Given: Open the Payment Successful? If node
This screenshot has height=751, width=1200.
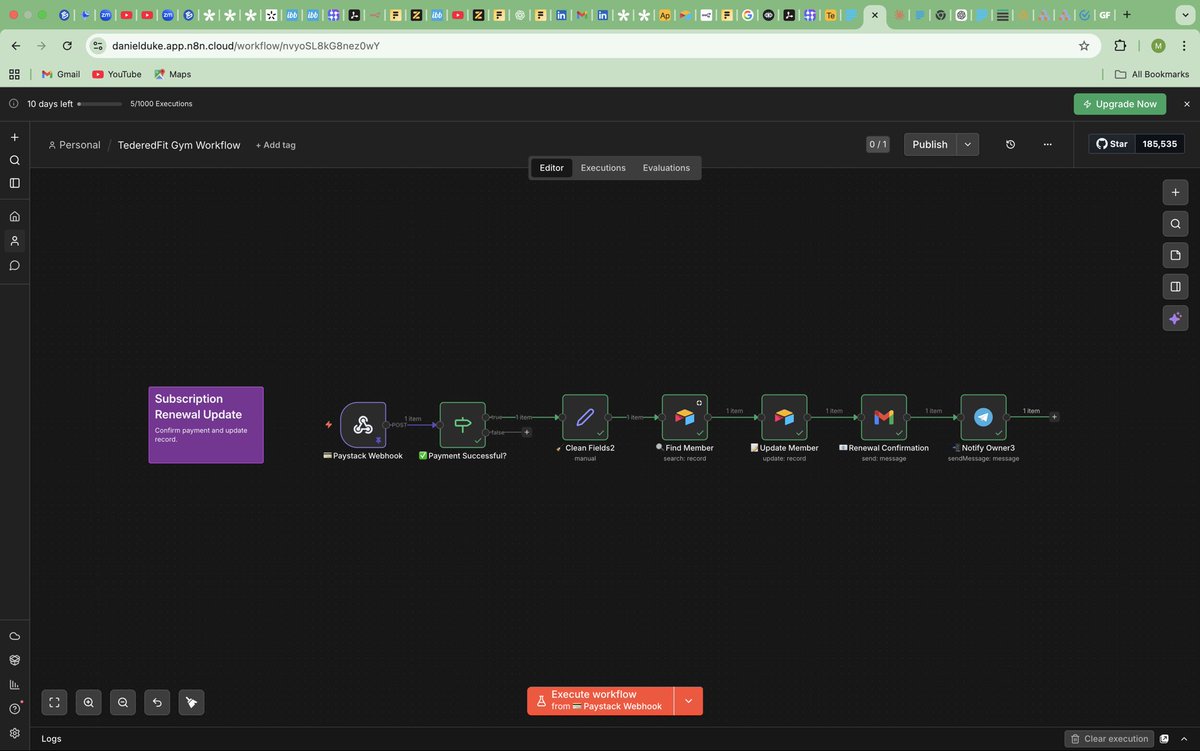Looking at the screenshot, I should coord(463,425).
